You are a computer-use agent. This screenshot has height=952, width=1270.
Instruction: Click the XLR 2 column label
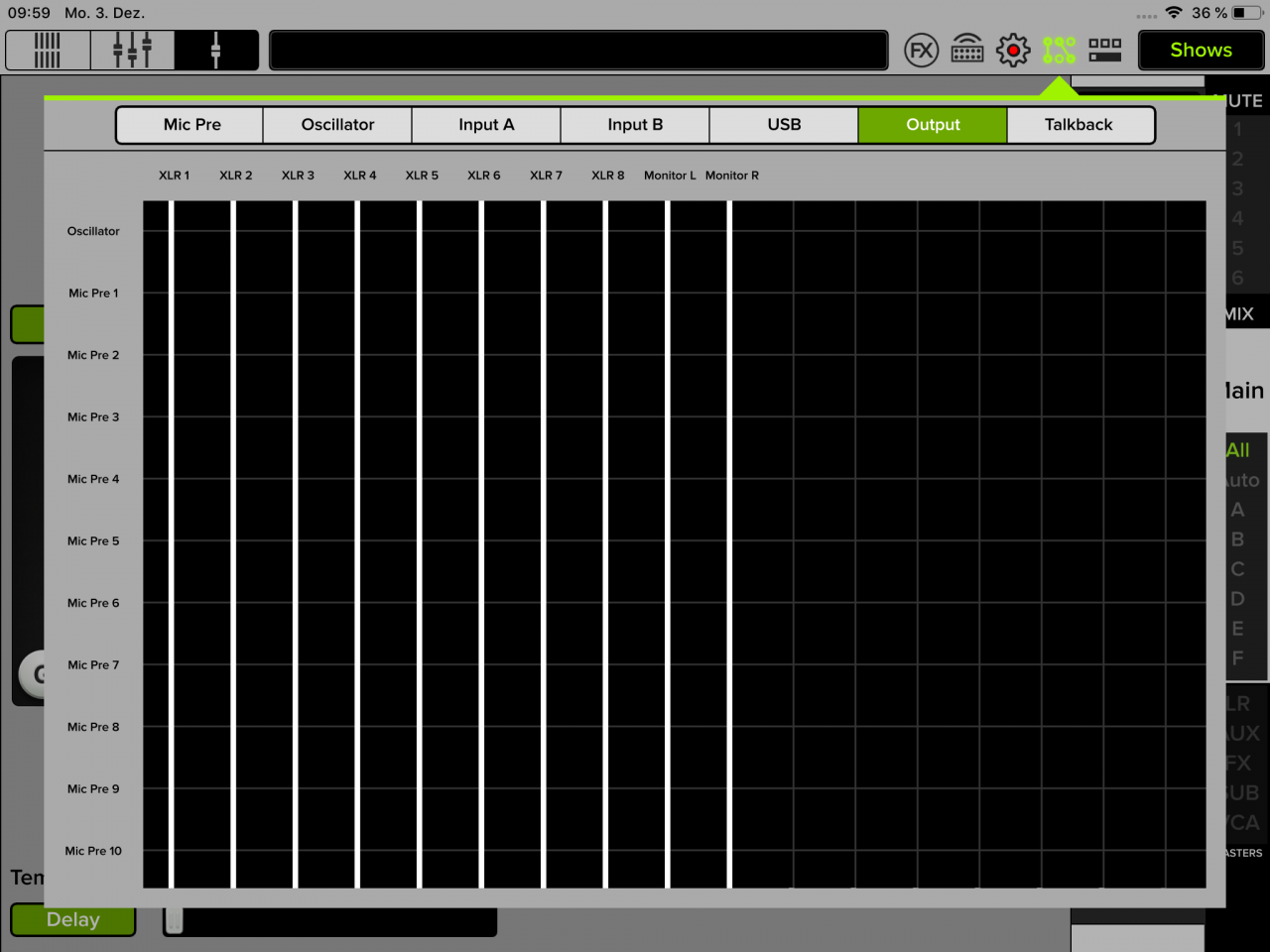[x=235, y=176]
